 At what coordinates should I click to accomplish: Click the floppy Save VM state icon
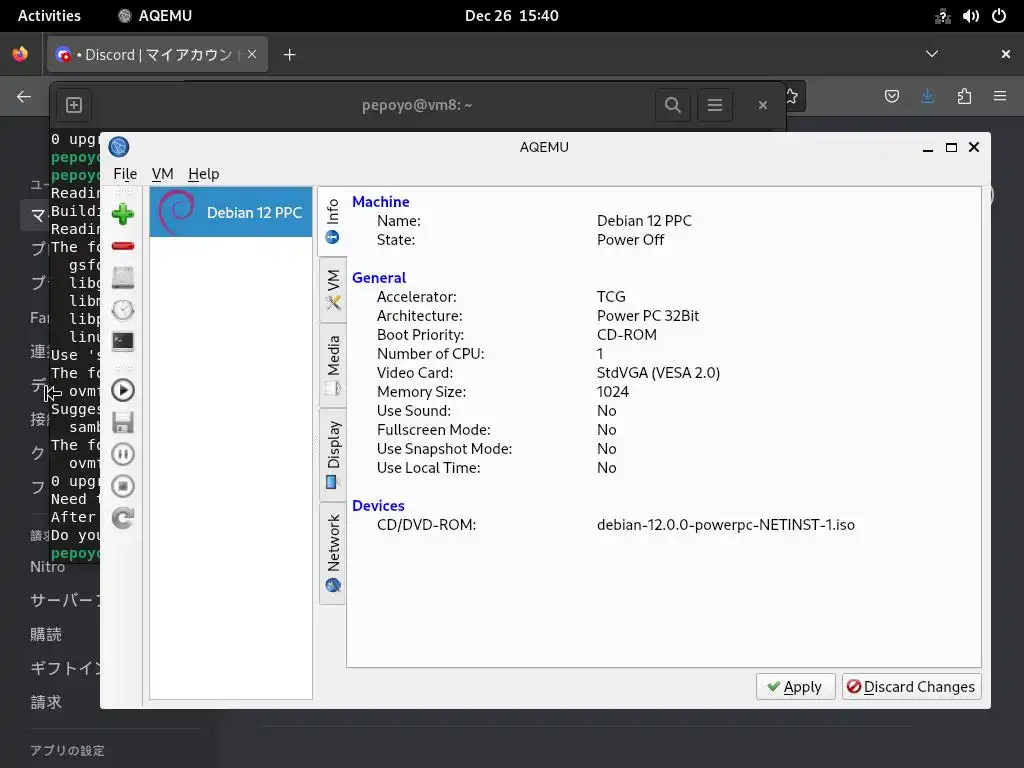(x=123, y=423)
